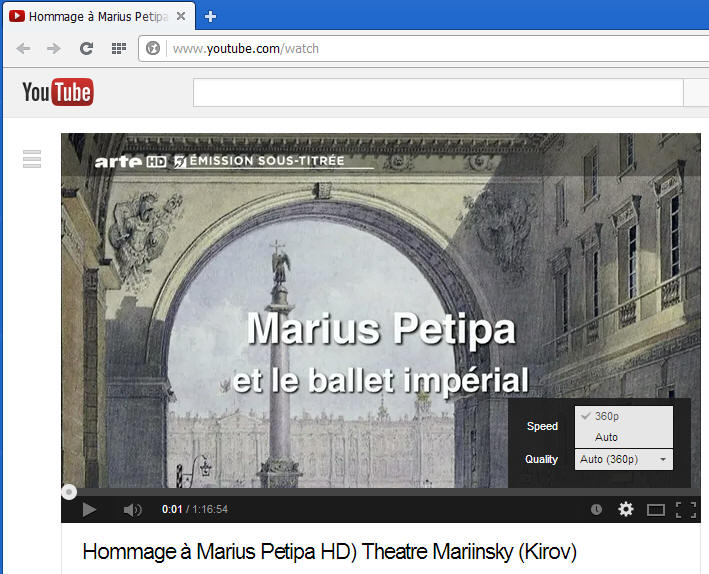Play the video
Screen dimensions: 709x574
point(89,510)
